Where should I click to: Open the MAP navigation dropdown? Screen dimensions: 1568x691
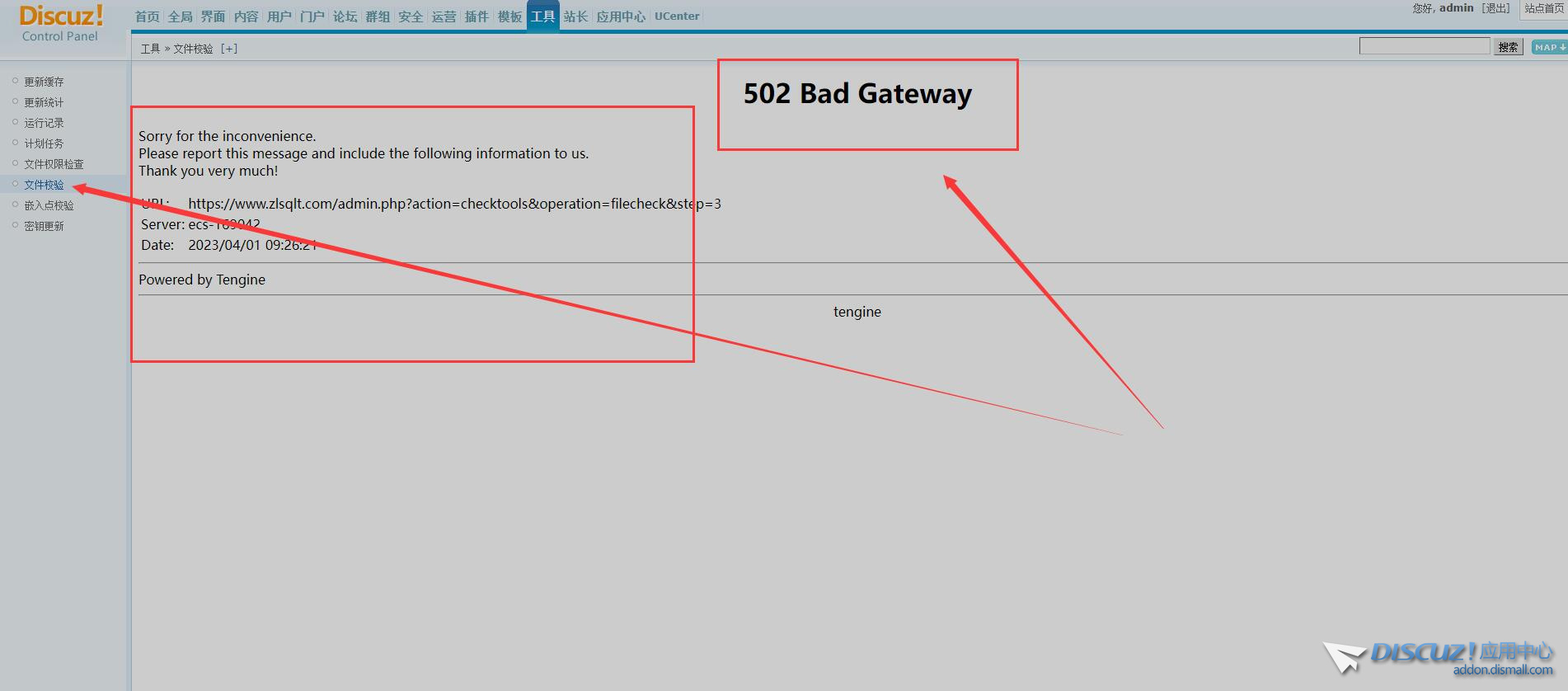pyautogui.click(x=1549, y=48)
